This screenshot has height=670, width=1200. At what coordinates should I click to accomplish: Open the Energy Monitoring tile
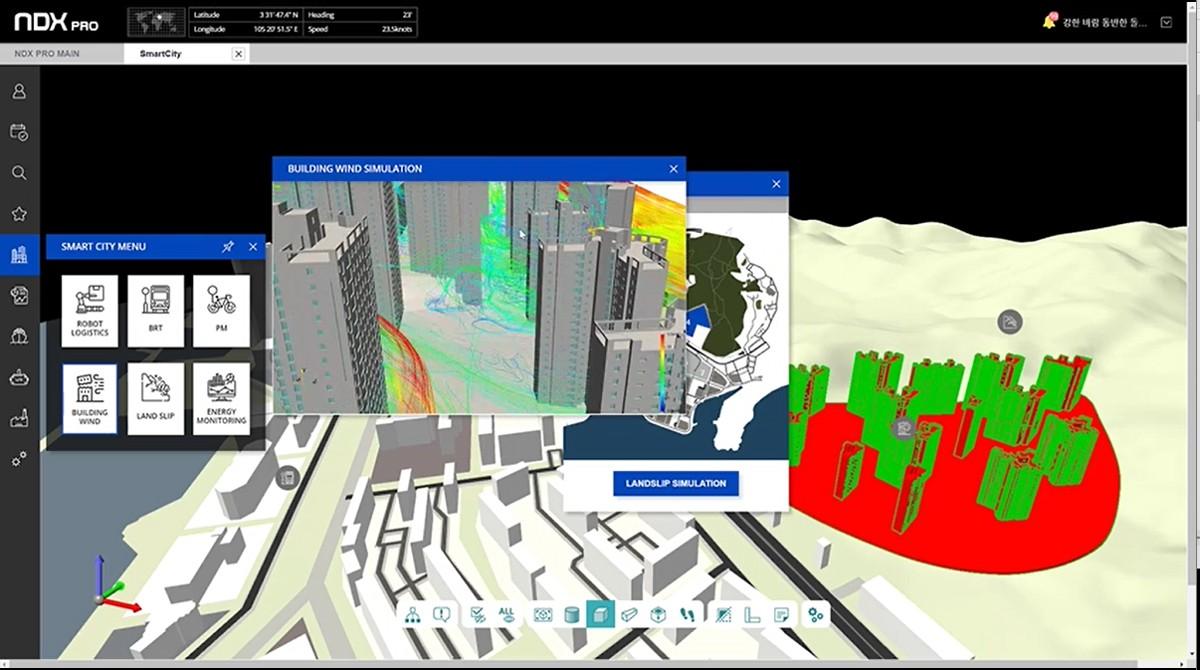[x=221, y=398]
